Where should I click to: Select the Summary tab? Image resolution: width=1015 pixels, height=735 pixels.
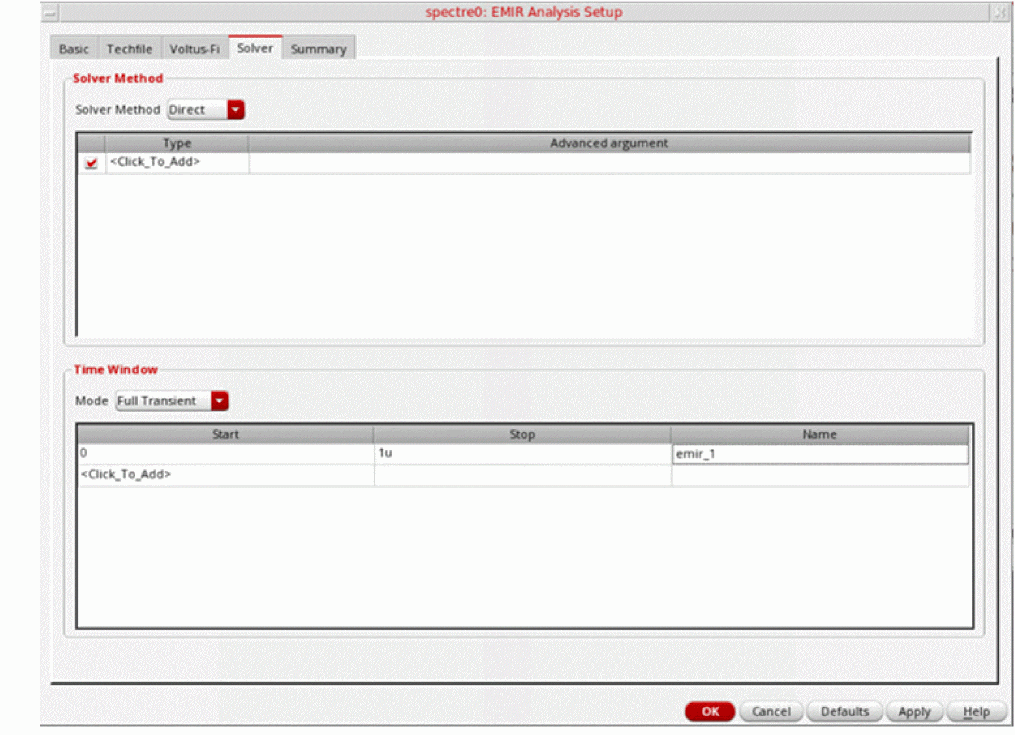318,49
